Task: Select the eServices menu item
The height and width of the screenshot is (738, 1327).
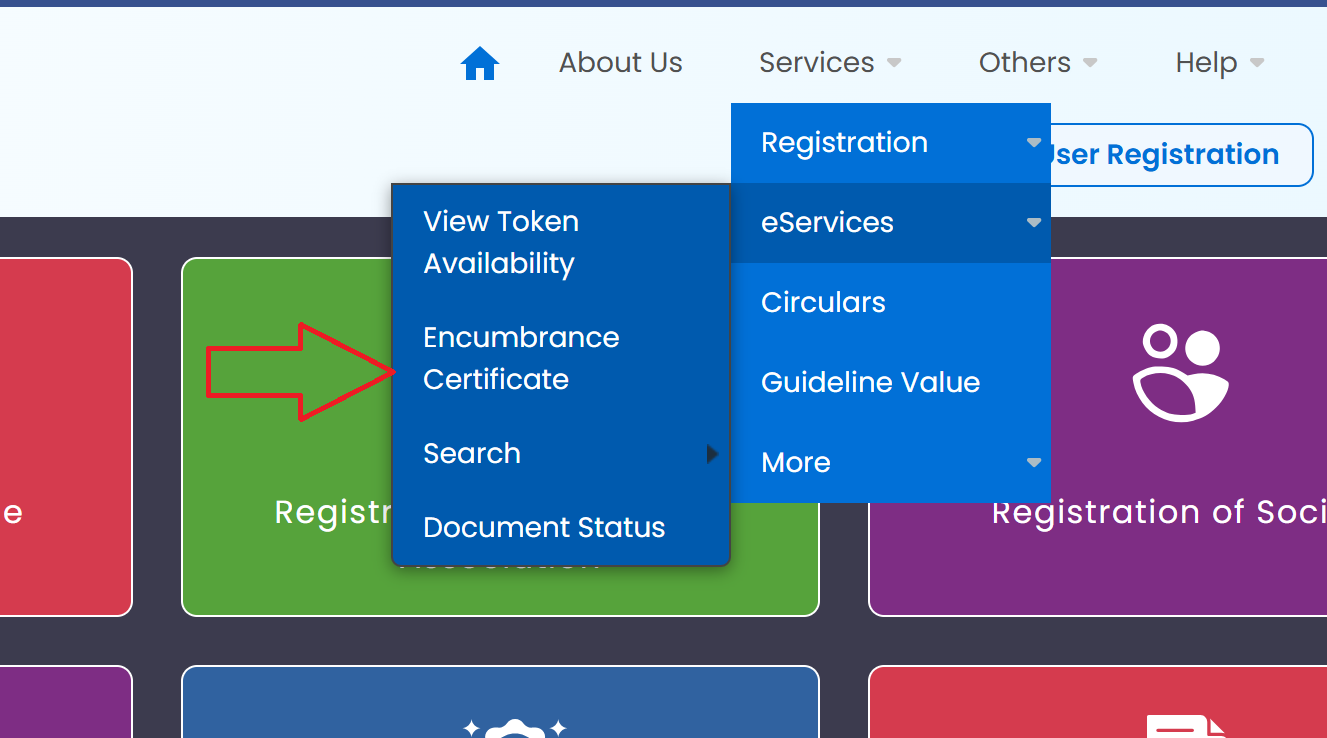Action: [890, 223]
